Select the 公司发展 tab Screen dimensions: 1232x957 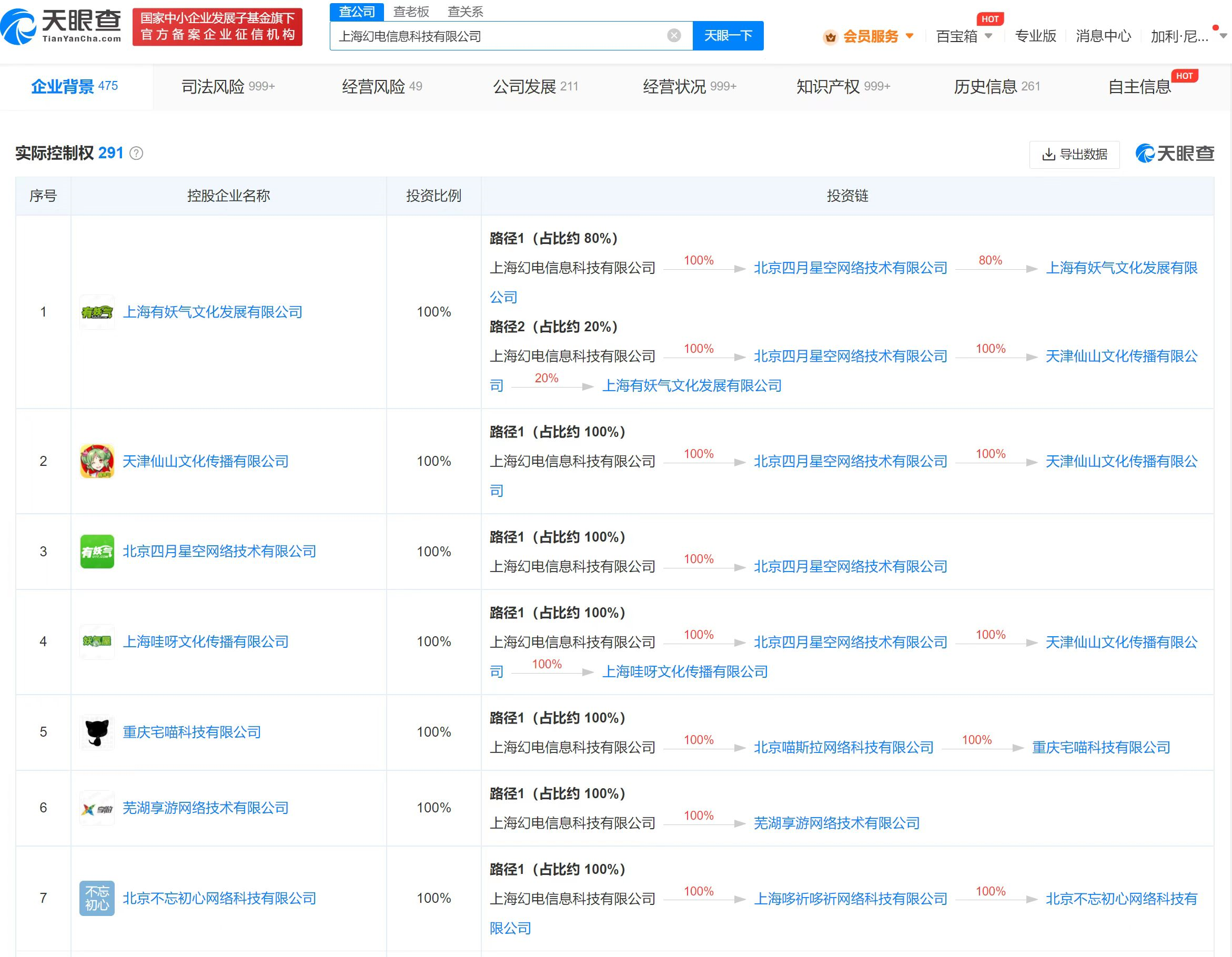tap(536, 86)
